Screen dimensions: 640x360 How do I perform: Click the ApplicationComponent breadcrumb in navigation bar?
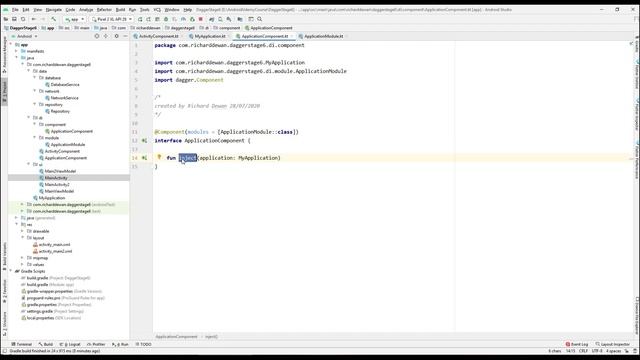coord(269,28)
